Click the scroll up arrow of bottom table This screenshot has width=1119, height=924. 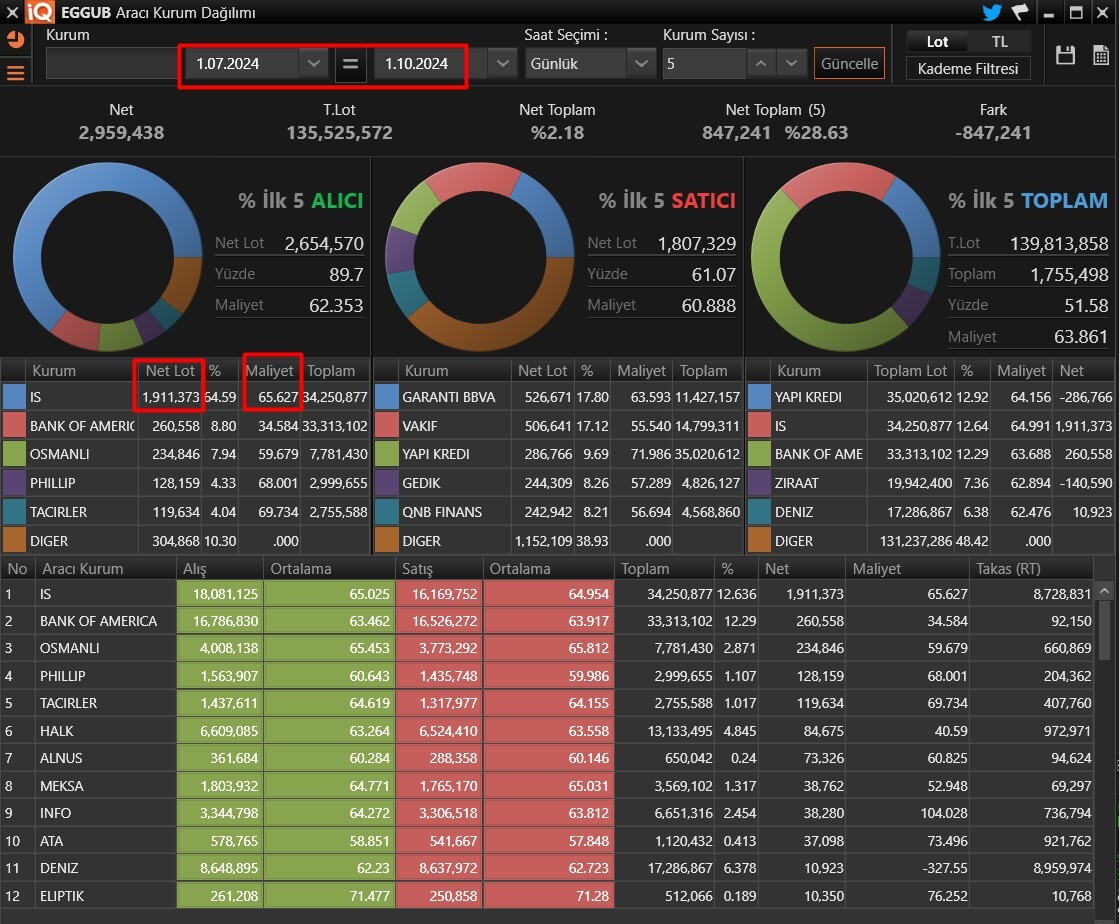(1104, 591)
